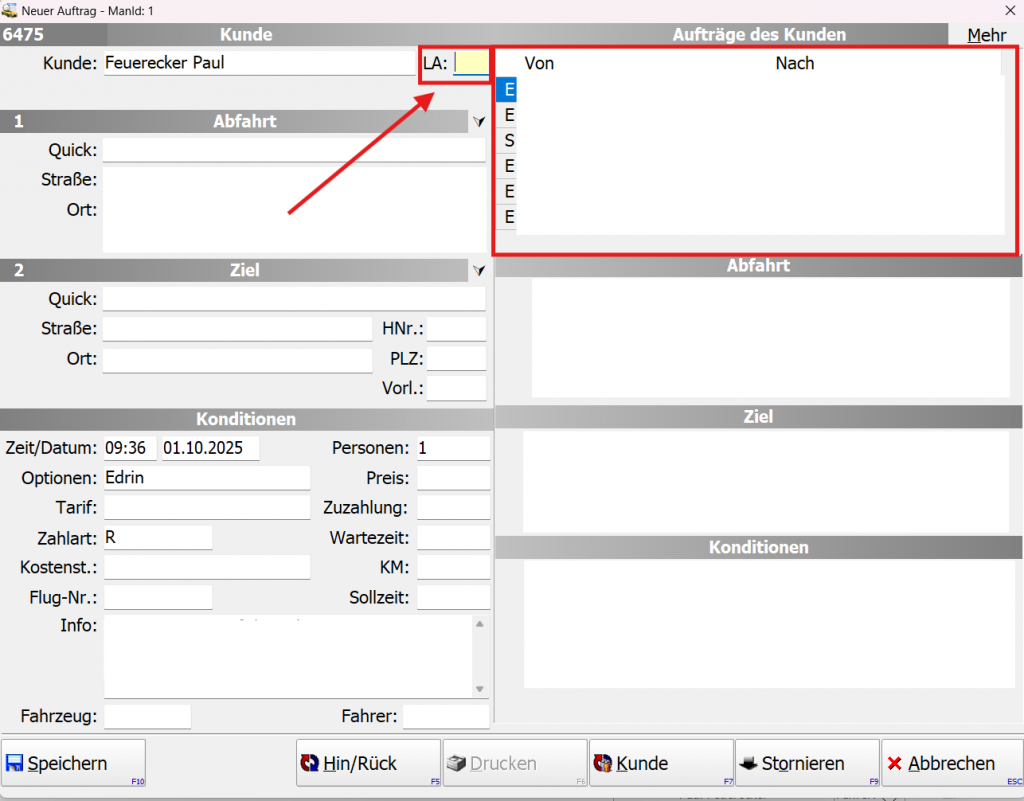This screenshot has width=1024, height=801.
Task: Click the Ziel PLZ field
Action: pyautogui.click(x=456, y=359)
